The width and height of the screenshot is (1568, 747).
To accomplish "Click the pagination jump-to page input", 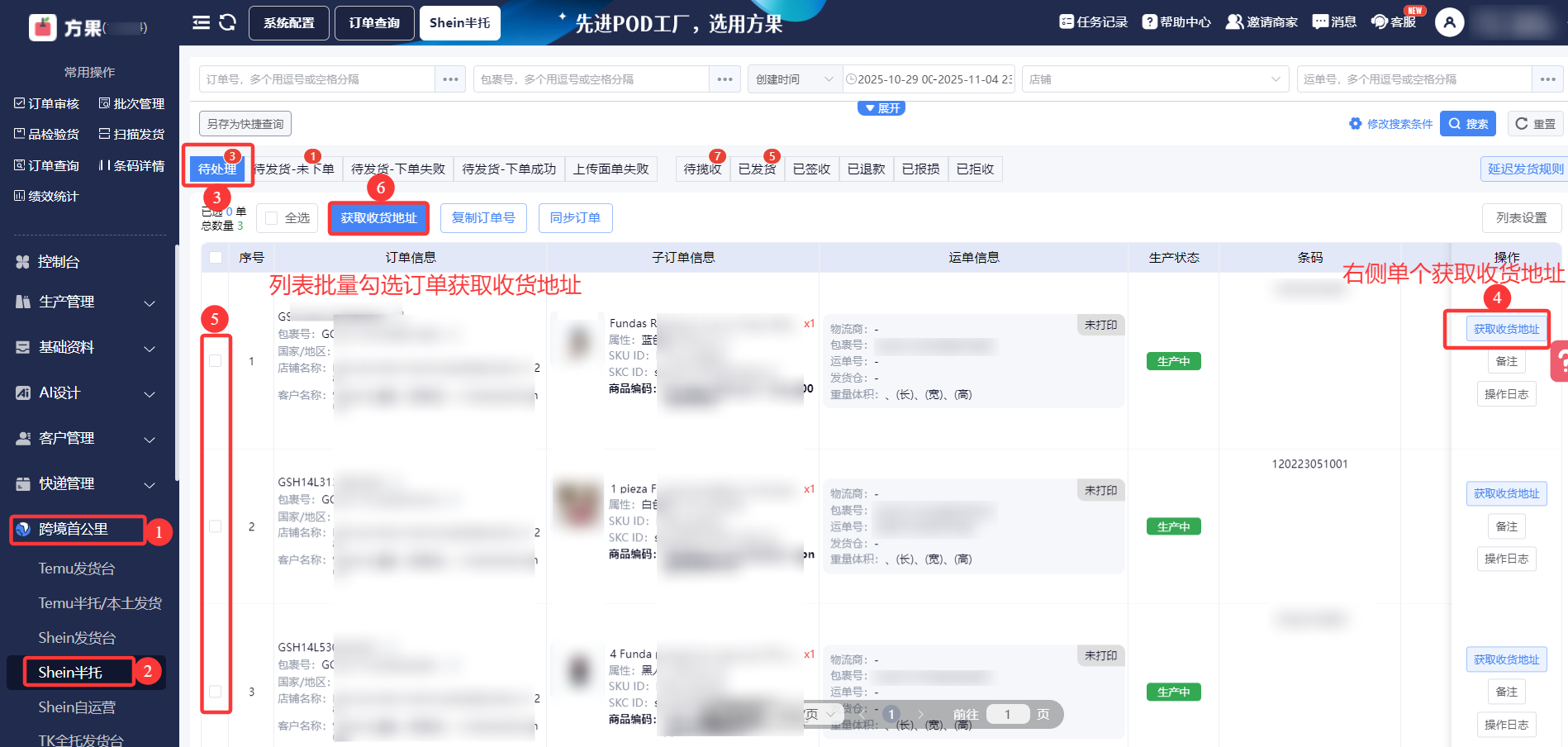I will pos(1007,715).
